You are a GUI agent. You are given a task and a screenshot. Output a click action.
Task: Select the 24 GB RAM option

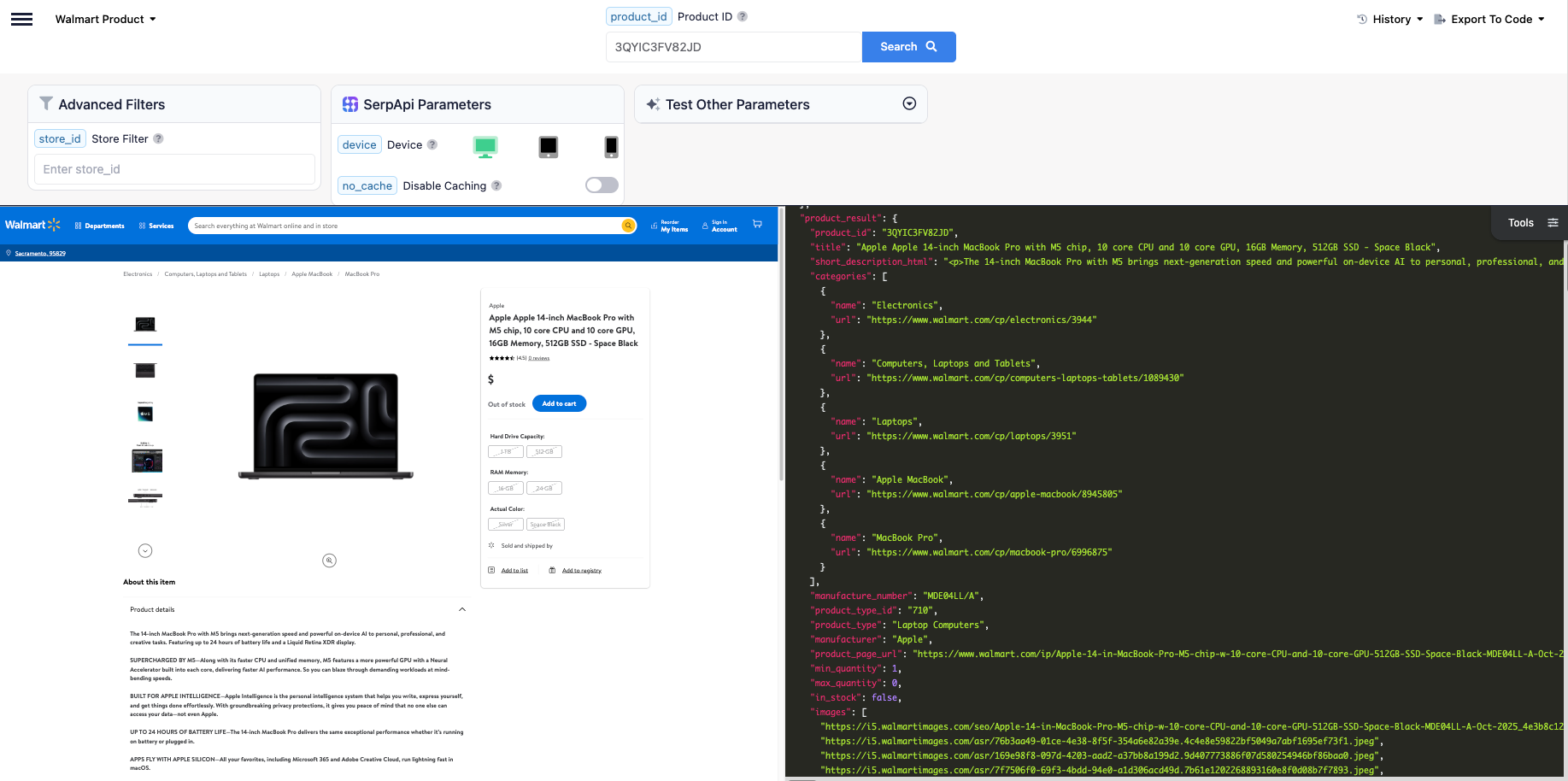[544, 488]
